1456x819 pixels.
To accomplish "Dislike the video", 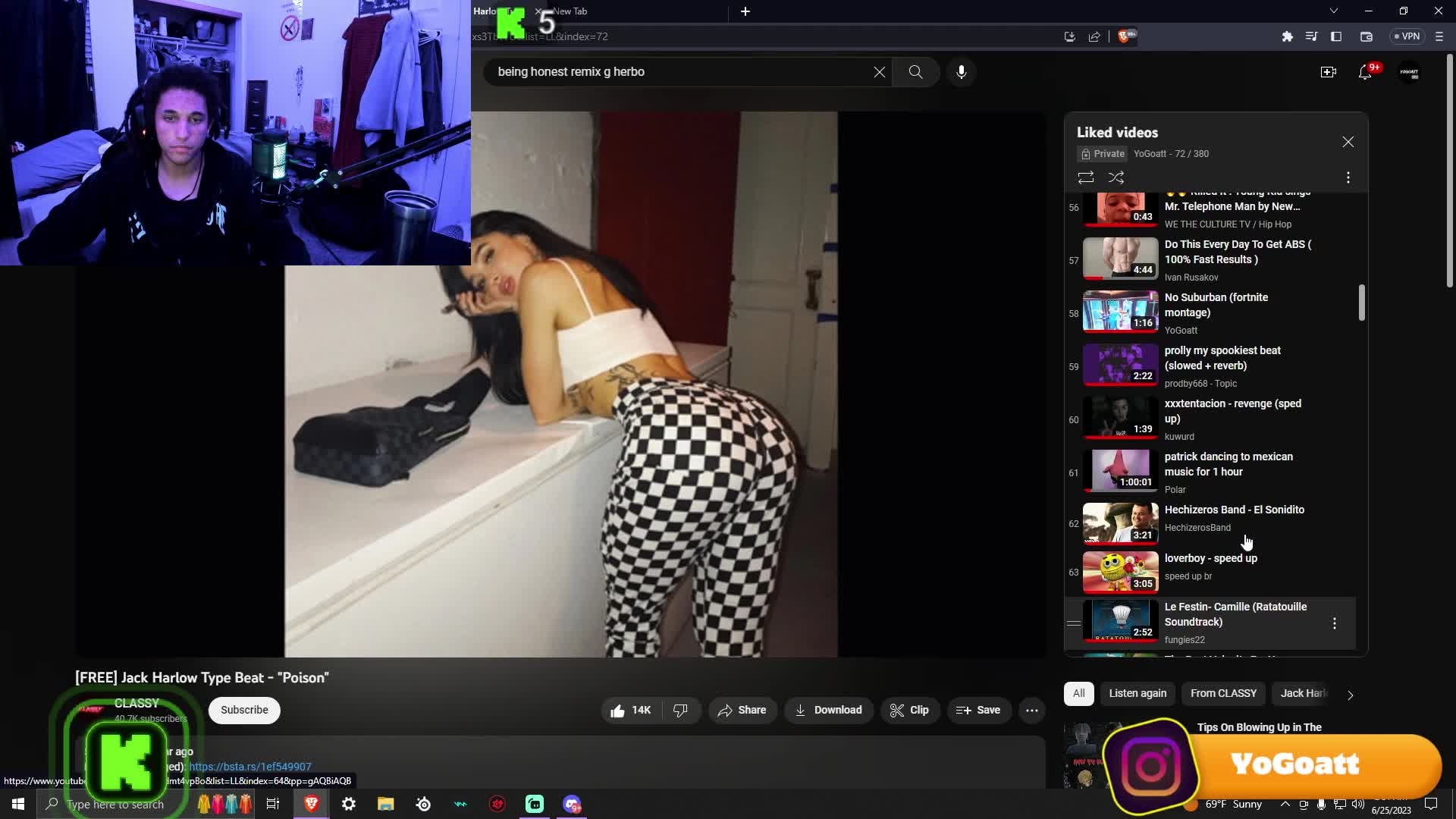I will (x=681, y=711).
